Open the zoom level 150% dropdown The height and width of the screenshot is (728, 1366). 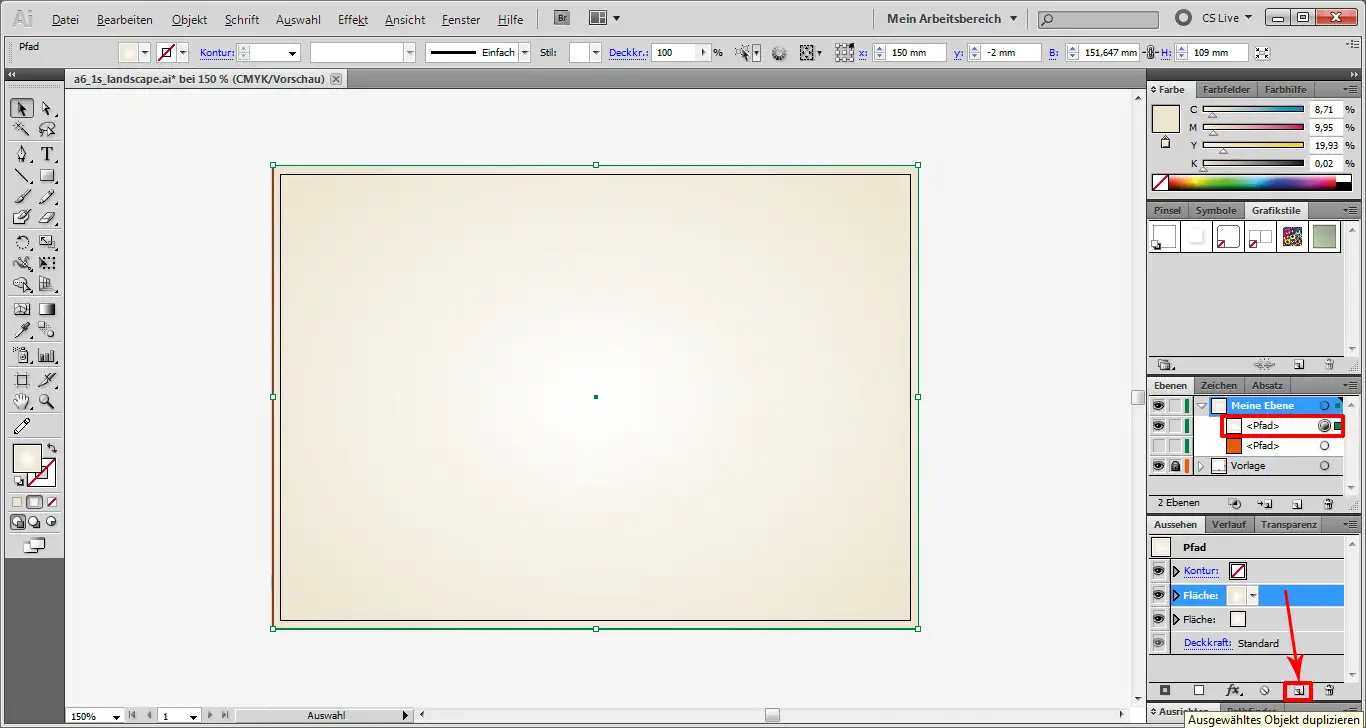(x=117, y=716)
